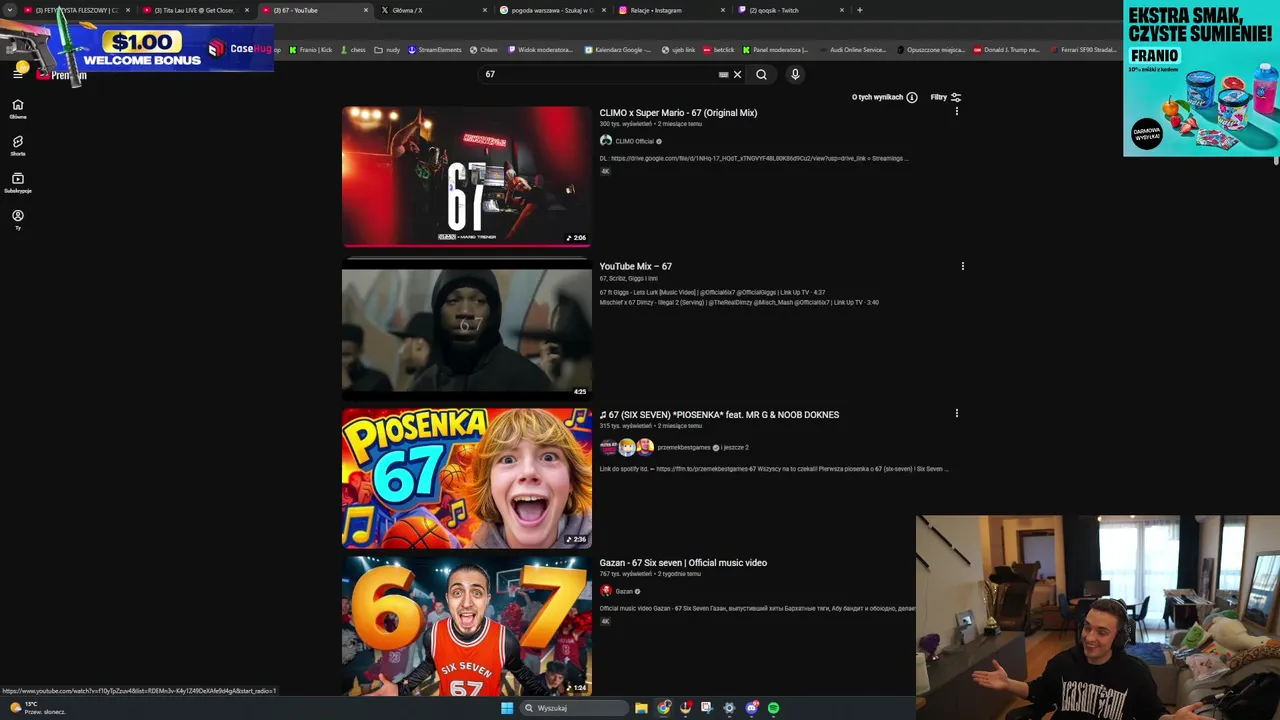Viewport: 1280px width, 720px height.
Task: Switch to the 'Główna / X' browser tab
Action: (x=432, y=10)
